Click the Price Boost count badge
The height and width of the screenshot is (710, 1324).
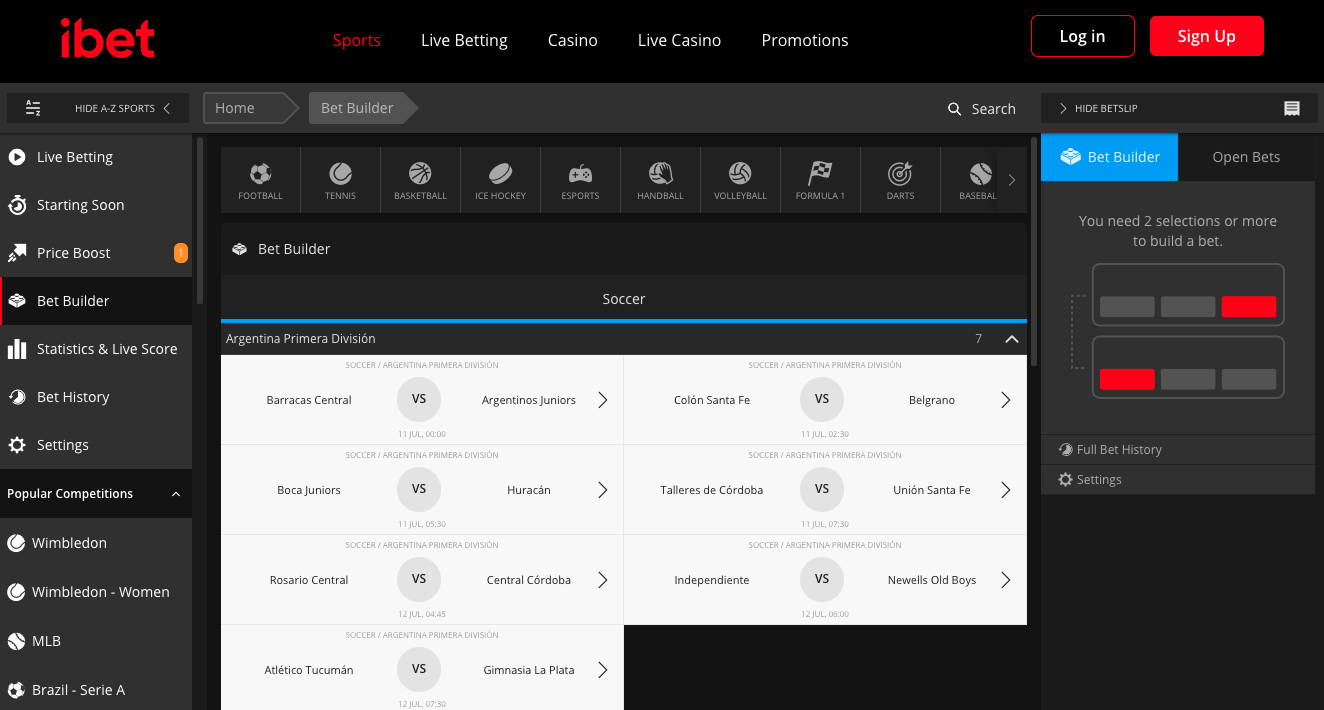[x=181, y=253]
